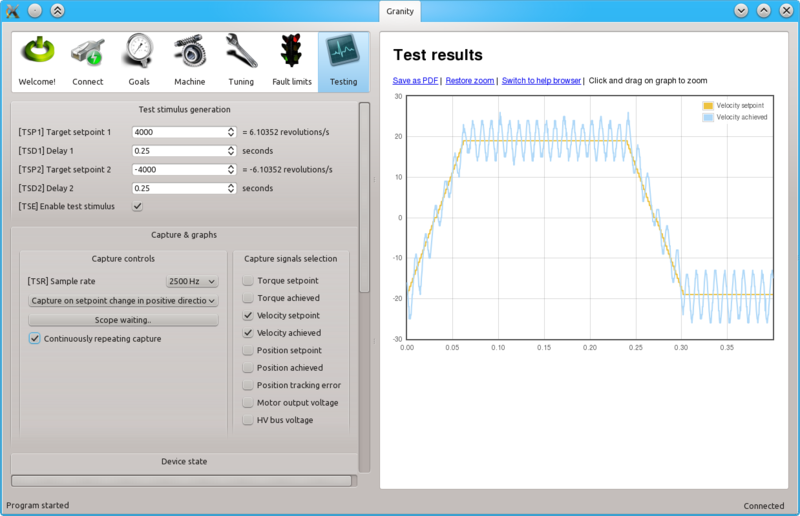Click the Save as PDF link

(x=415, y=81)
